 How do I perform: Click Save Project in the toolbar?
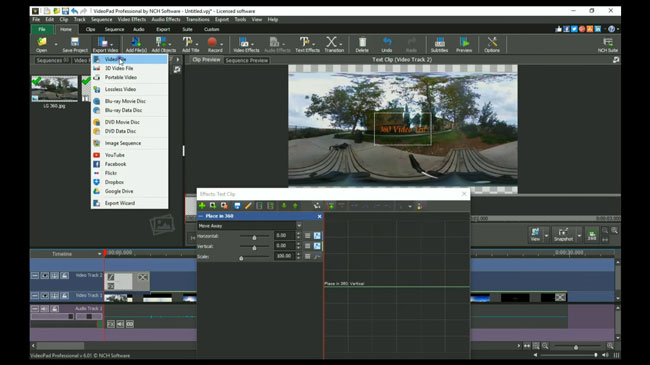(x=75, y=44)
